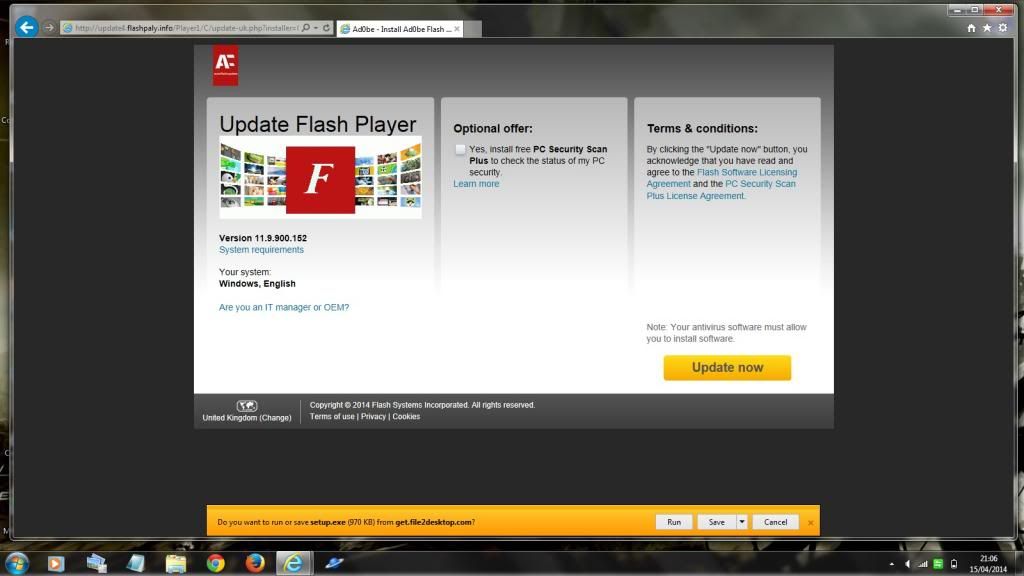Click Cancel in the download bar
This screenshot has height=576, width=1024.
[x=776, y=522]
